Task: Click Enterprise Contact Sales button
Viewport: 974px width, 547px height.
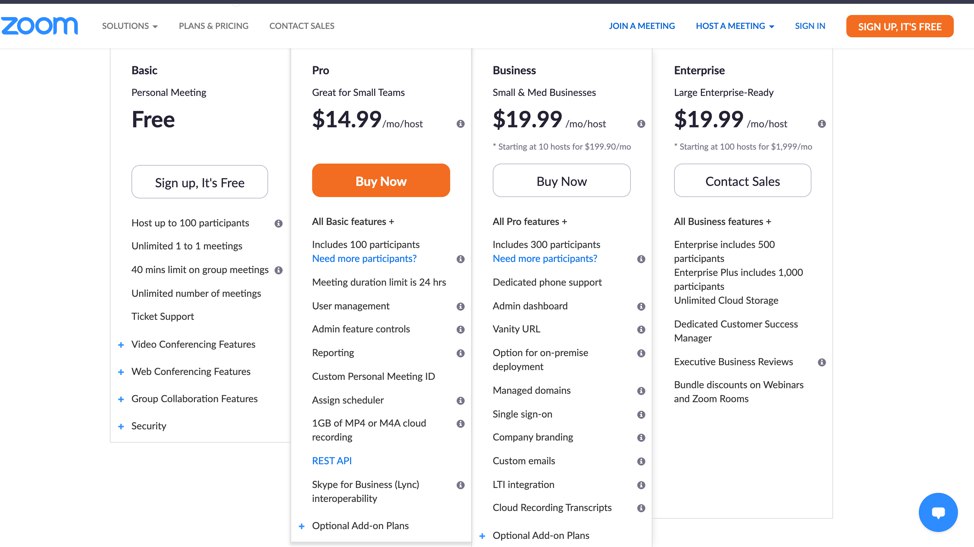Action: [742, 181]
